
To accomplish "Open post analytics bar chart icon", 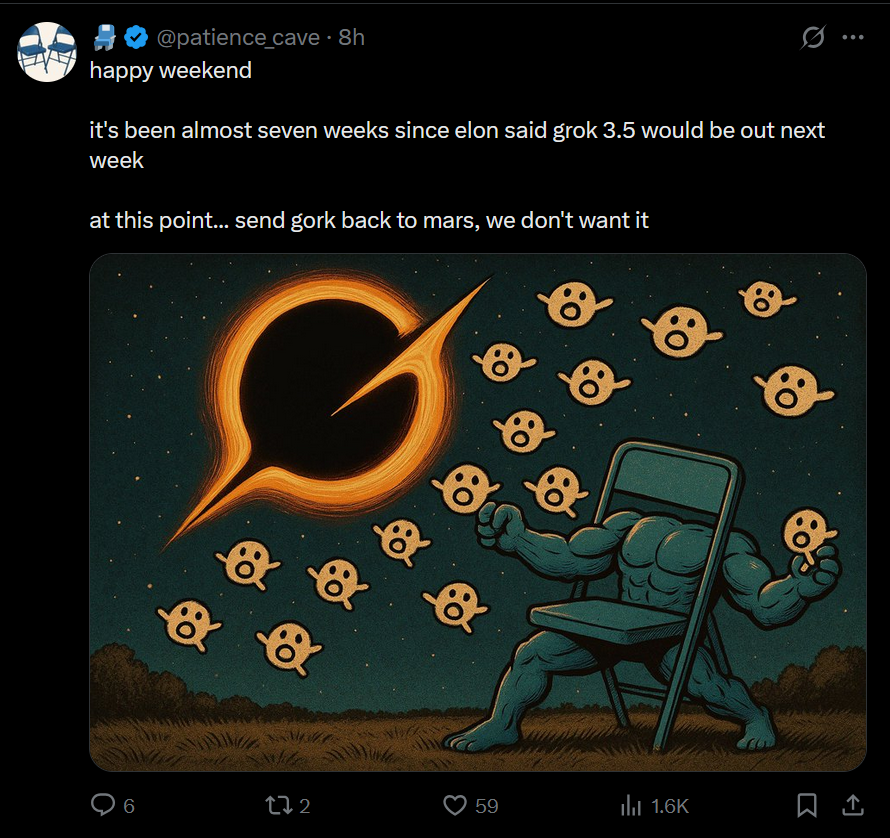I will [631, 805].
